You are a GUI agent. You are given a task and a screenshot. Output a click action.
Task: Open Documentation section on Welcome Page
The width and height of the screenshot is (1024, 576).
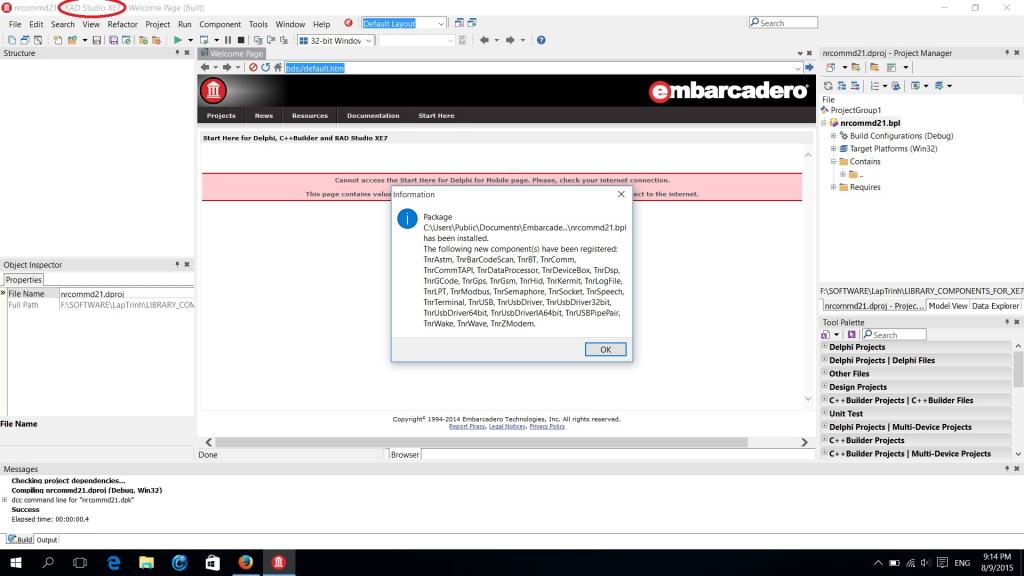click(373, 116)
